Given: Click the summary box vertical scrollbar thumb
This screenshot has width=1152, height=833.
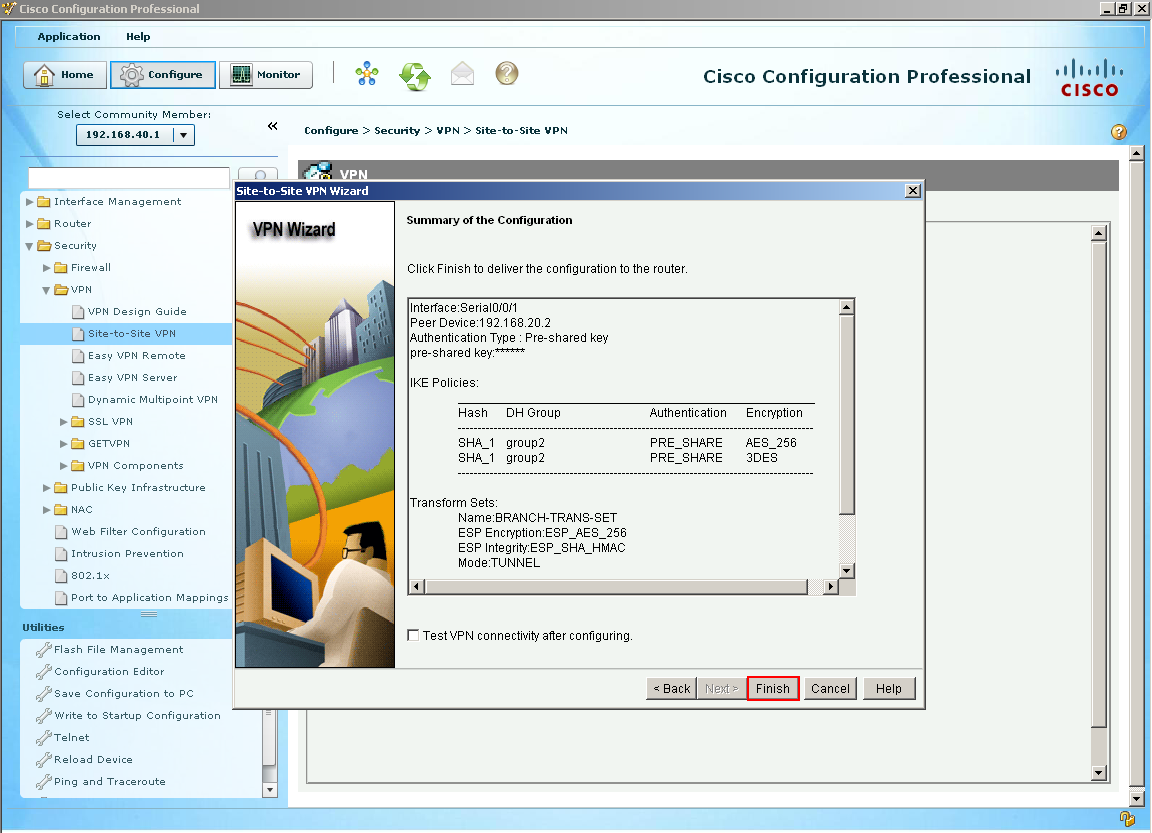Looking at the screenshot, I should (x=846, y=415).
